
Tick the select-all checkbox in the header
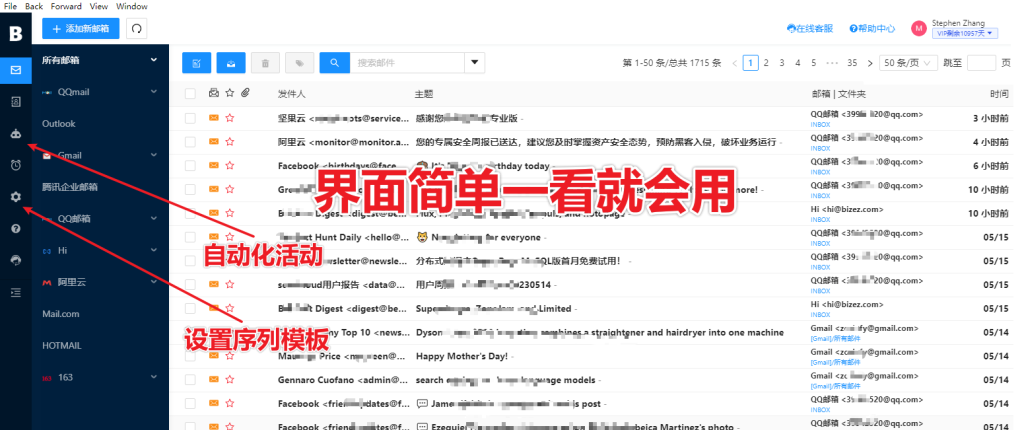click(x=190, y=93)
